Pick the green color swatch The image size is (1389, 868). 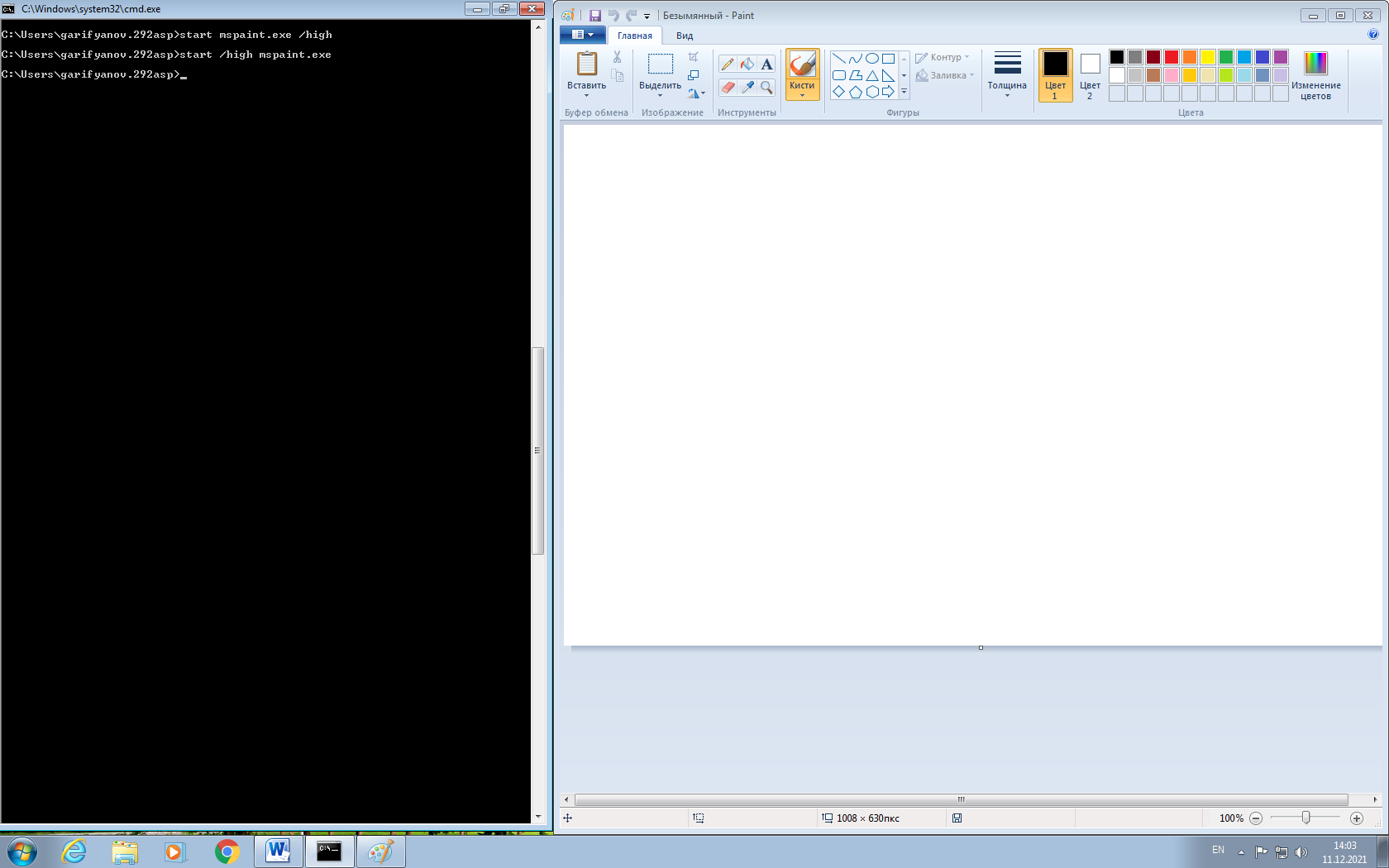[1226, 57]
